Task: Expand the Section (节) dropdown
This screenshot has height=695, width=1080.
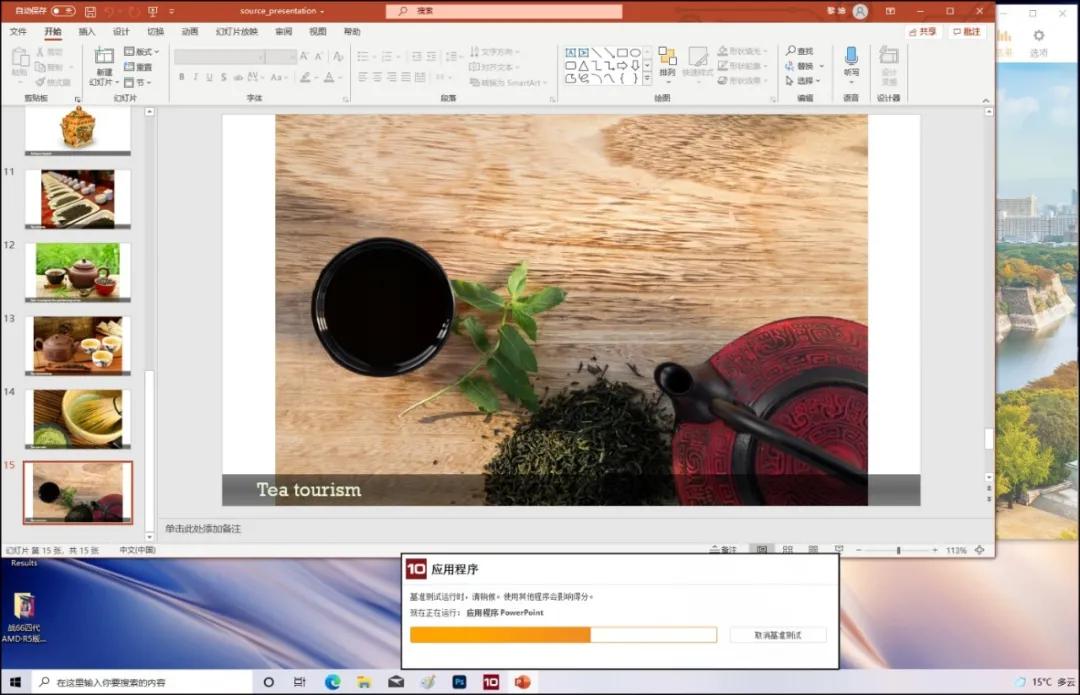Action: point(142,82)
